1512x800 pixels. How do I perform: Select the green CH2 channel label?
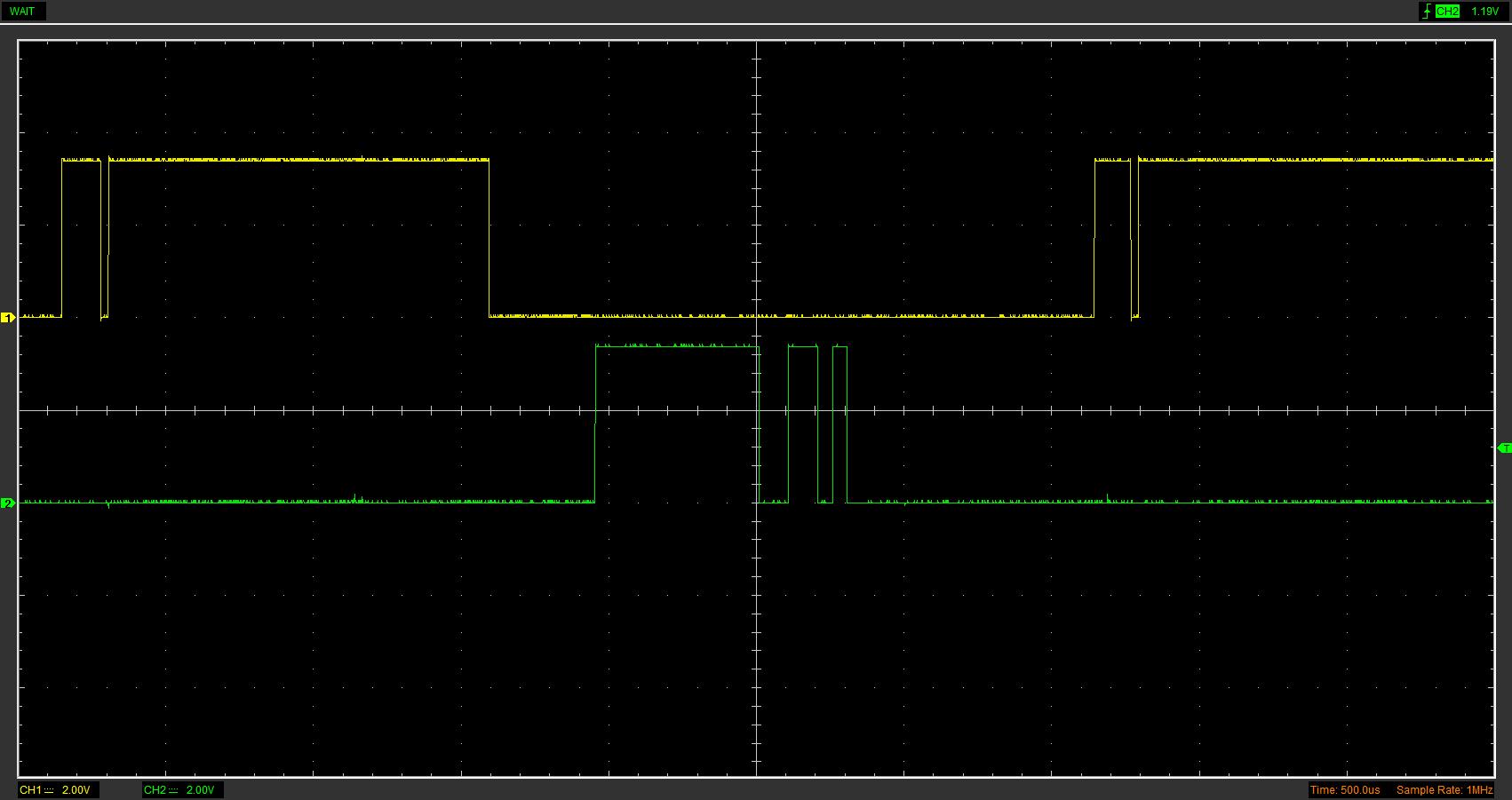click(155, 790)
